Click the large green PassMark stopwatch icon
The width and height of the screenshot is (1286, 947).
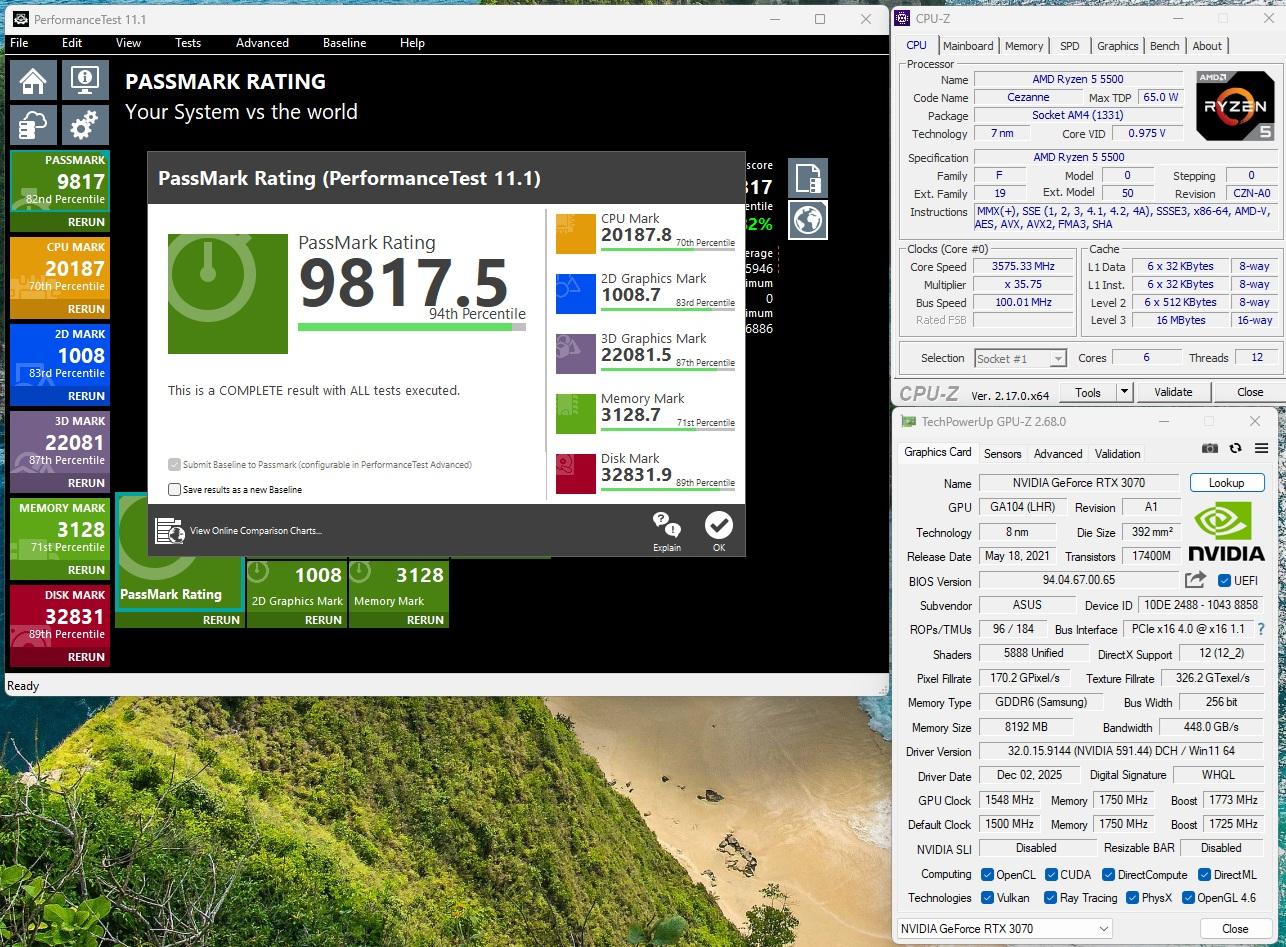point(228,294)
